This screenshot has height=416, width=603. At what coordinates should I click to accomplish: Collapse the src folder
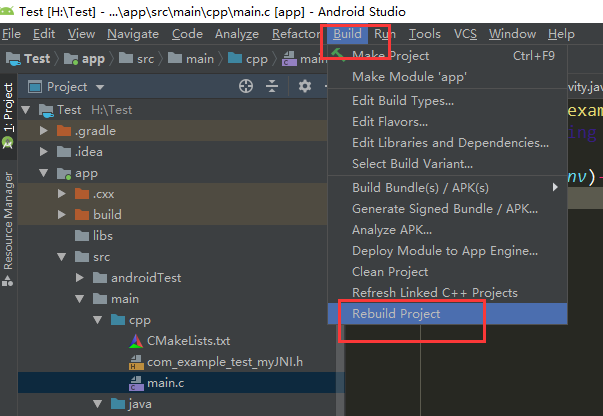62,257
